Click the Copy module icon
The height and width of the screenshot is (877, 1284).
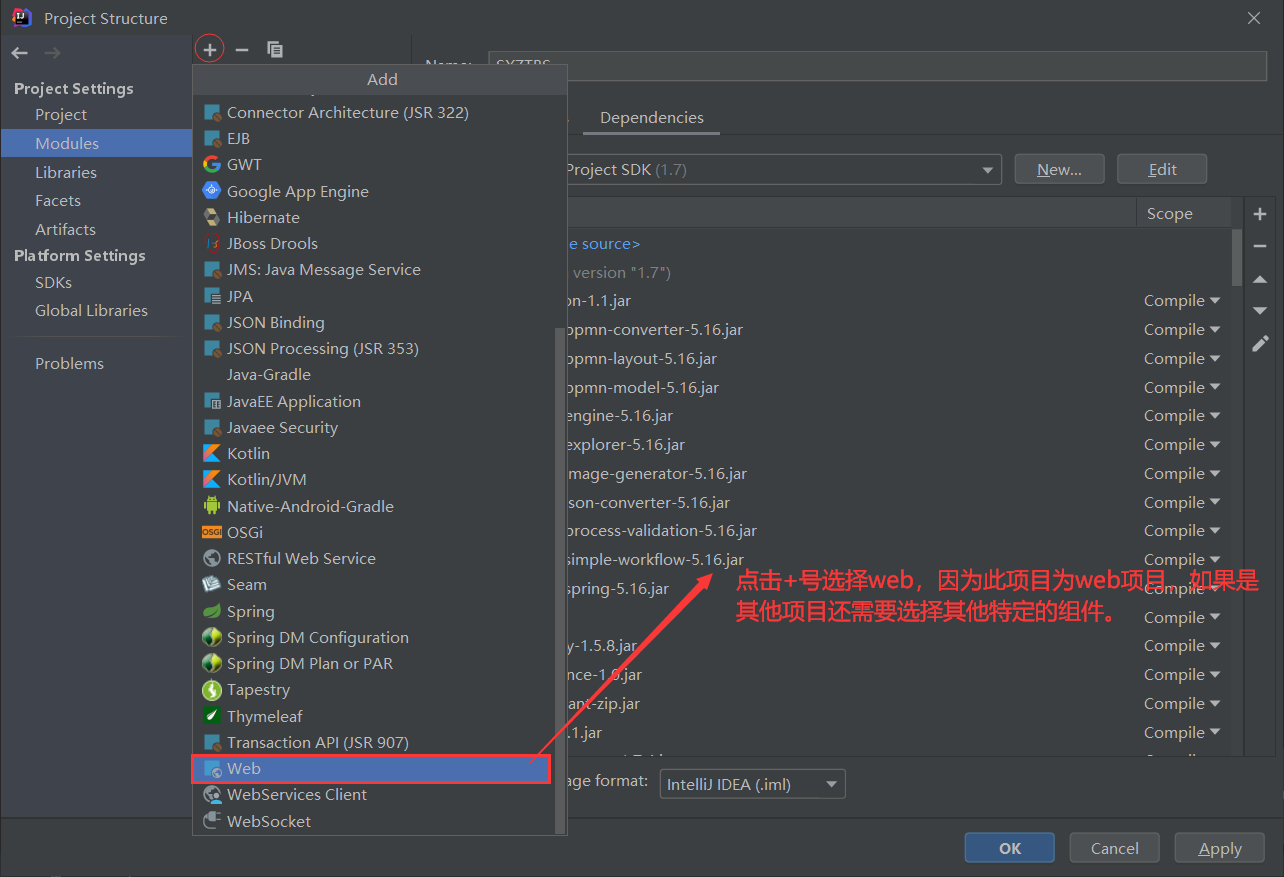click(275, 49)
